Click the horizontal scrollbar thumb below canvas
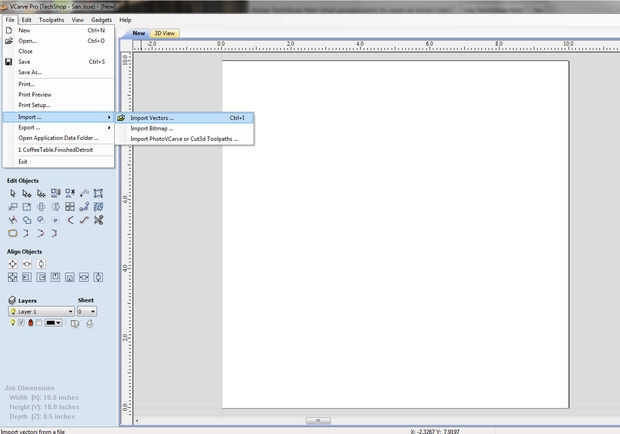620x434 pixels. pyautogui.click(x=318, y=420)
